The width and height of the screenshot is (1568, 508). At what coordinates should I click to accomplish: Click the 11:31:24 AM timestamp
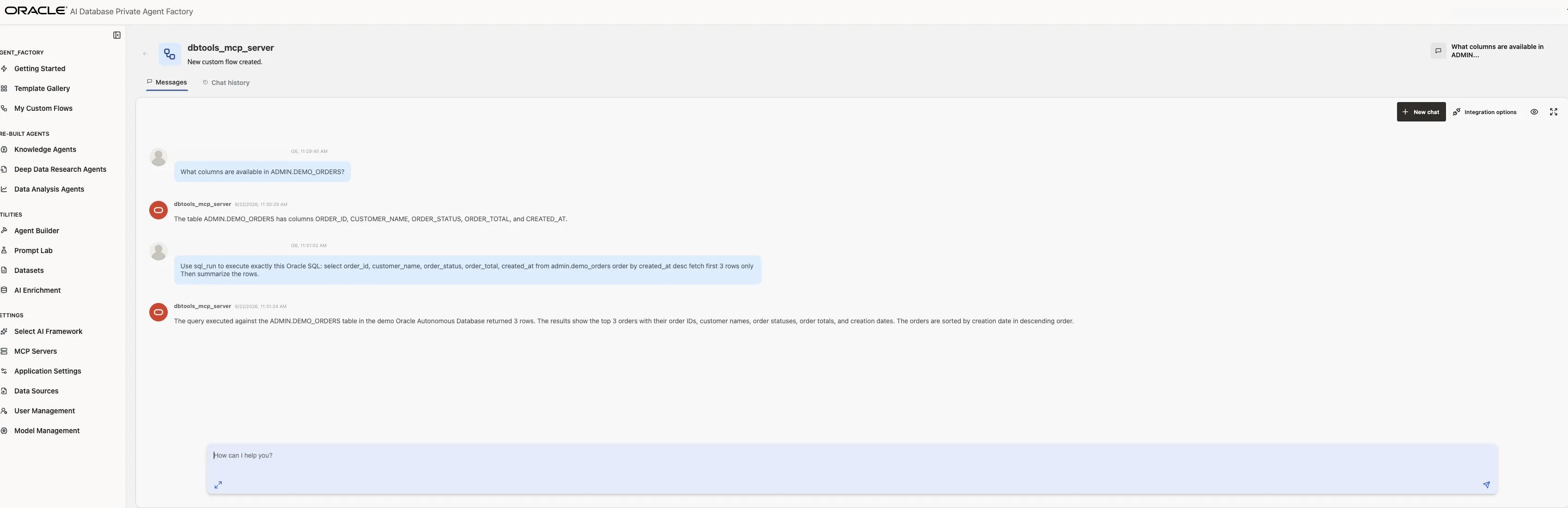[261, 307]
